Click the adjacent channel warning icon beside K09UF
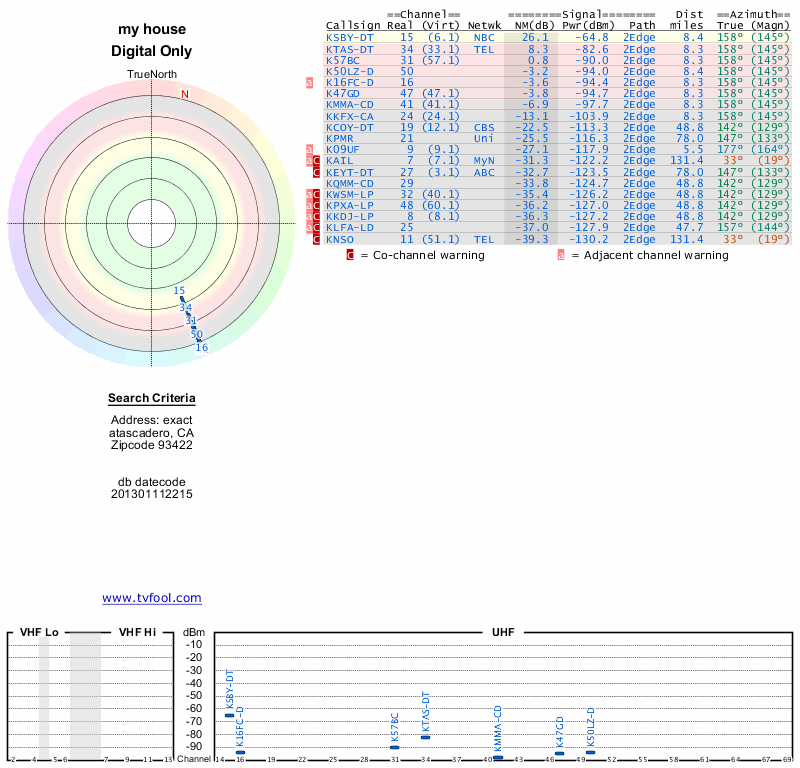 pyautogui.click(x=310, y=150)
